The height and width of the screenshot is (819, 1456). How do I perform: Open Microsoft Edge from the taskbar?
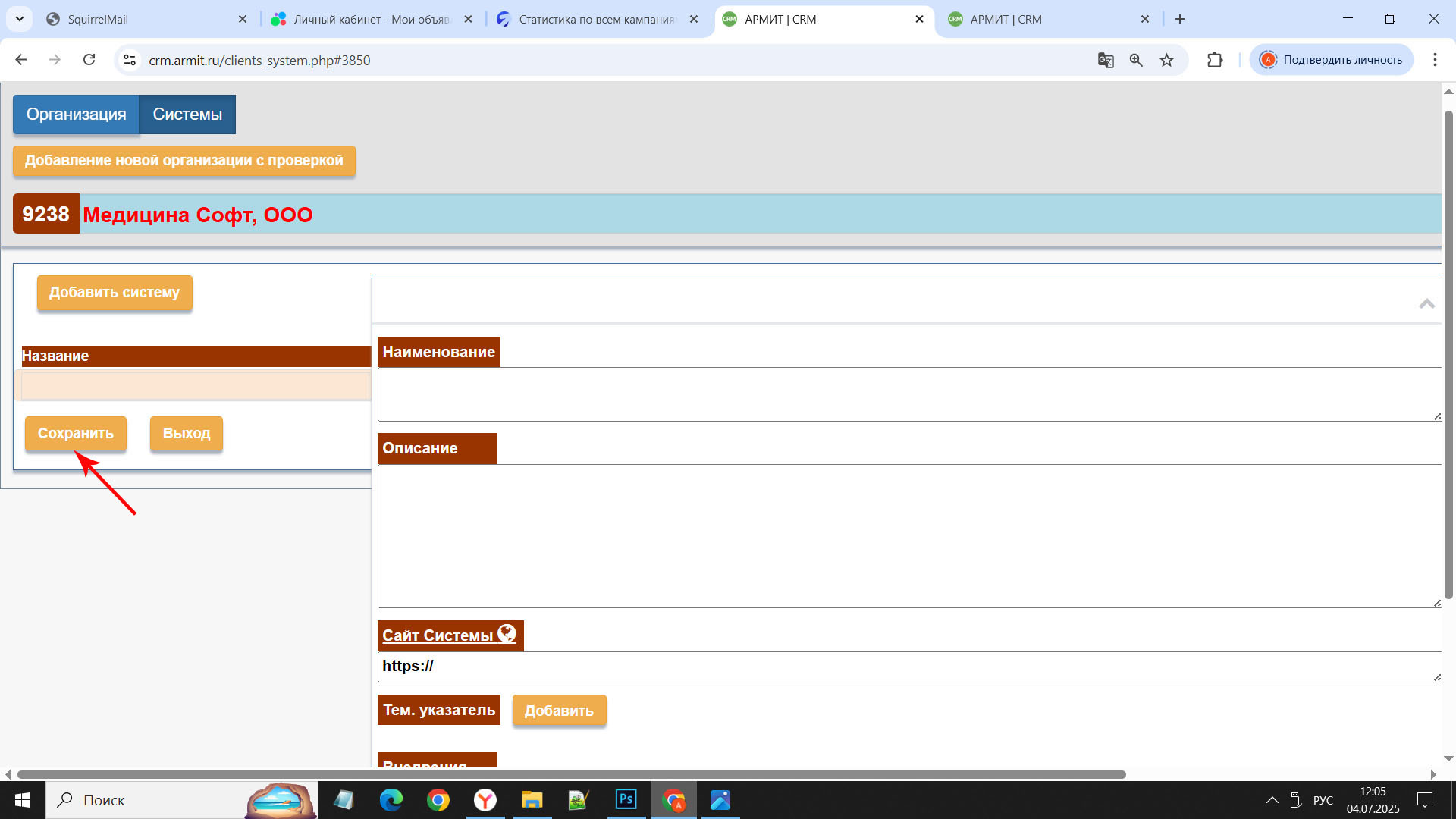point(391,800)
